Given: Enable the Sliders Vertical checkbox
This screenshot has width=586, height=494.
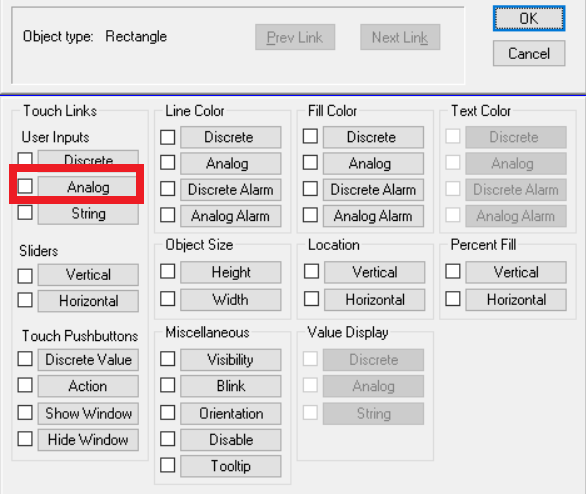Looking at the screenshot, I should pos(25,276).
